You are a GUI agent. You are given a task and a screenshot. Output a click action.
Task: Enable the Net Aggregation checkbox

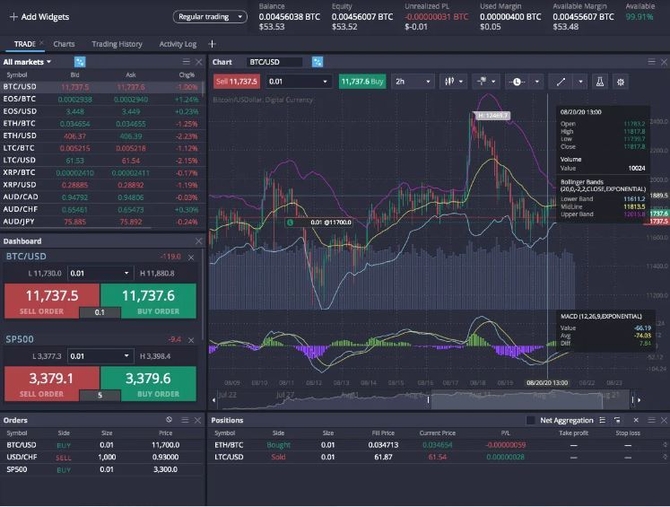[x=531, y=420]
